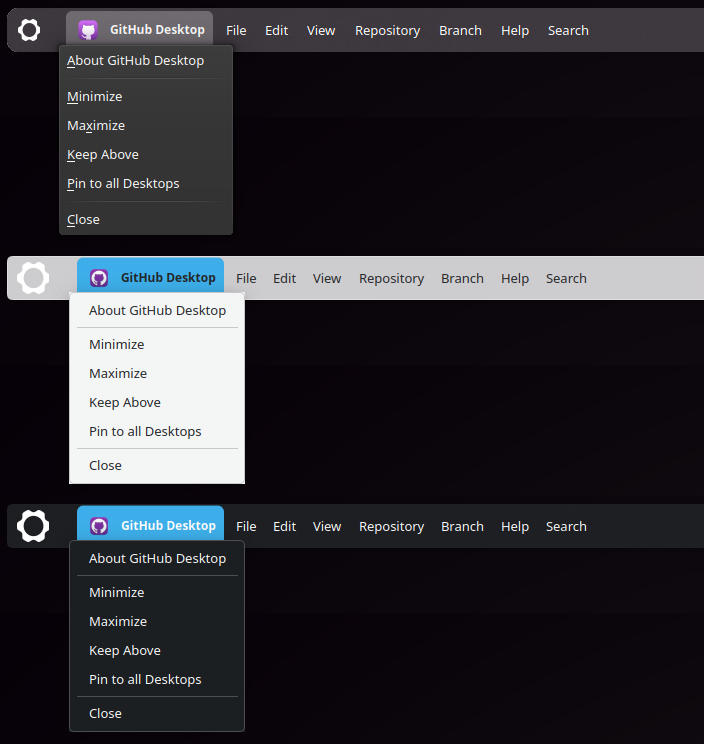
Task: Choose Keep Above in bottom dark dropdown
Action: coord(157,651)
